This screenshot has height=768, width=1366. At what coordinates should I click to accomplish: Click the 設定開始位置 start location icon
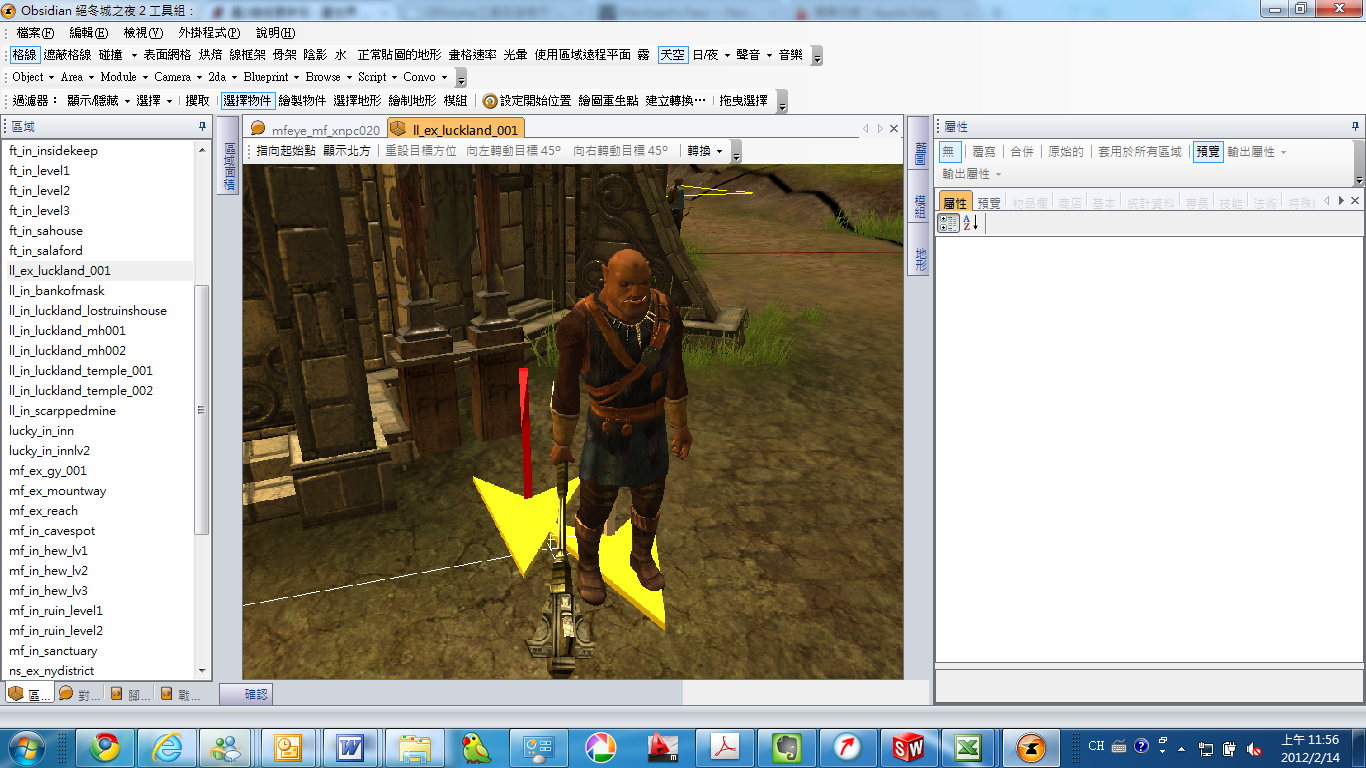click(490, 101)
